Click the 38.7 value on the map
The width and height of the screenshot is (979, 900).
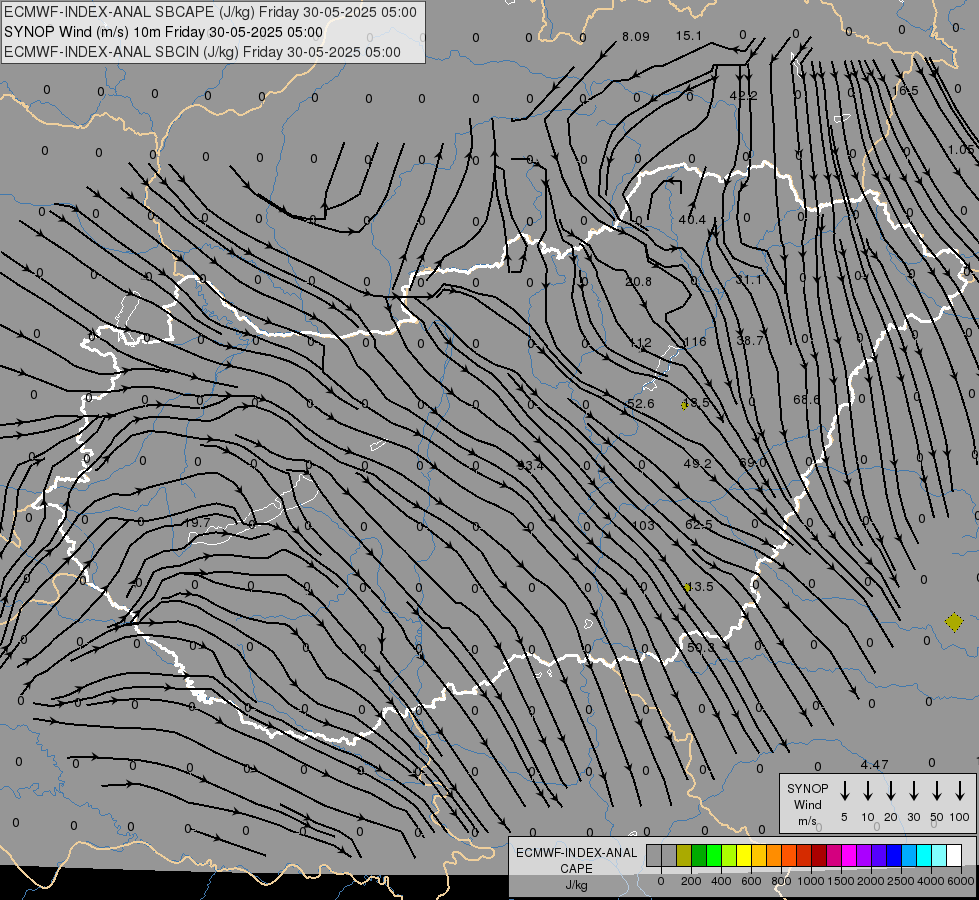click(x=749, y=340)
